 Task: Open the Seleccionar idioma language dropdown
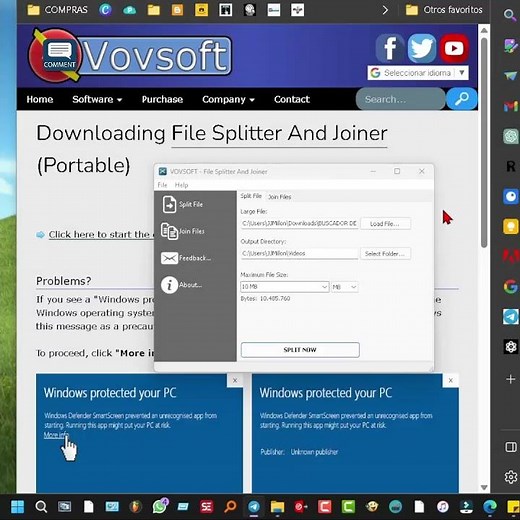[x=418, y=73]
